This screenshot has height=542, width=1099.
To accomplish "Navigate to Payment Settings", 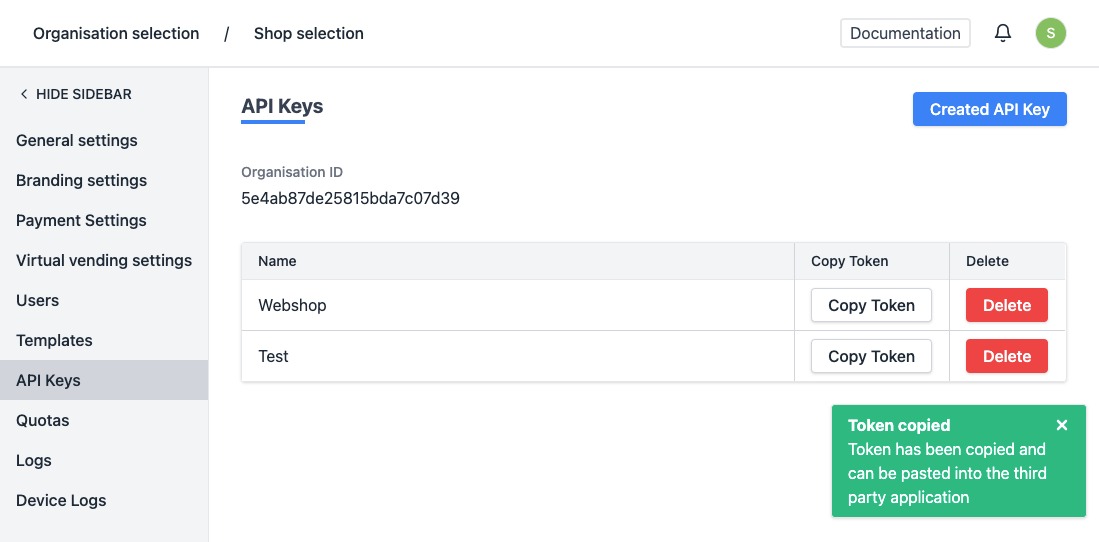I will coord(81,220).
